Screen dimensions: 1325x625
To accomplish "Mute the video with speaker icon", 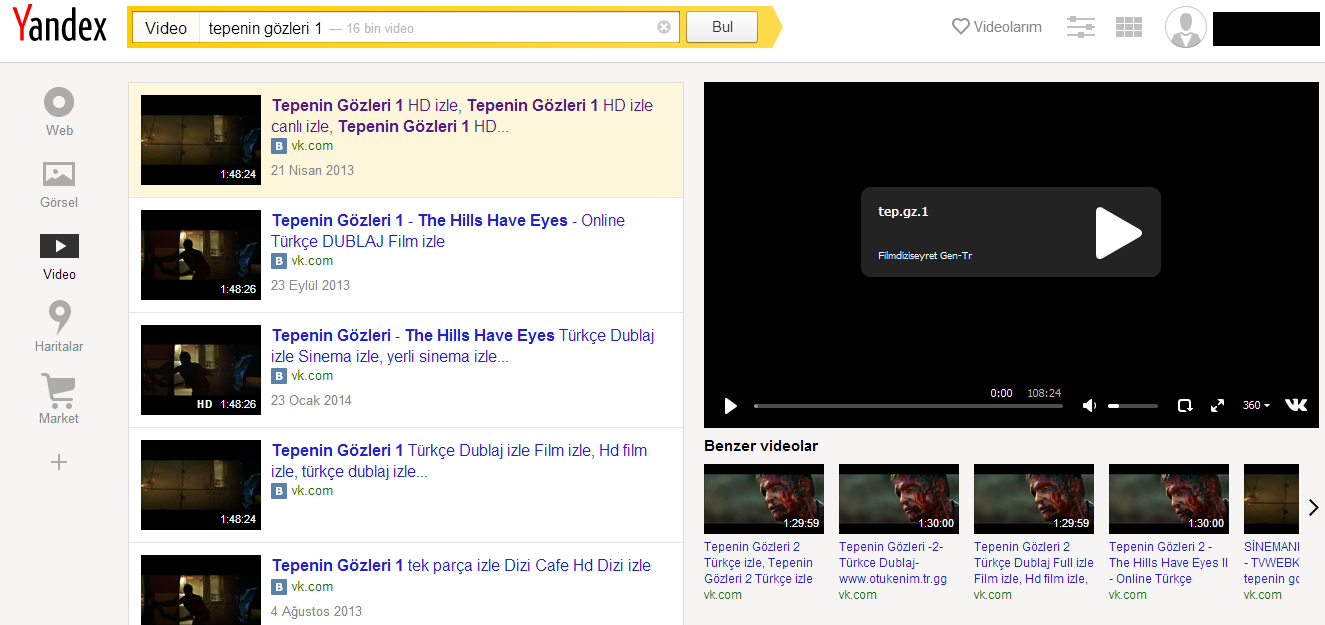I will [x=1089, y=405].
